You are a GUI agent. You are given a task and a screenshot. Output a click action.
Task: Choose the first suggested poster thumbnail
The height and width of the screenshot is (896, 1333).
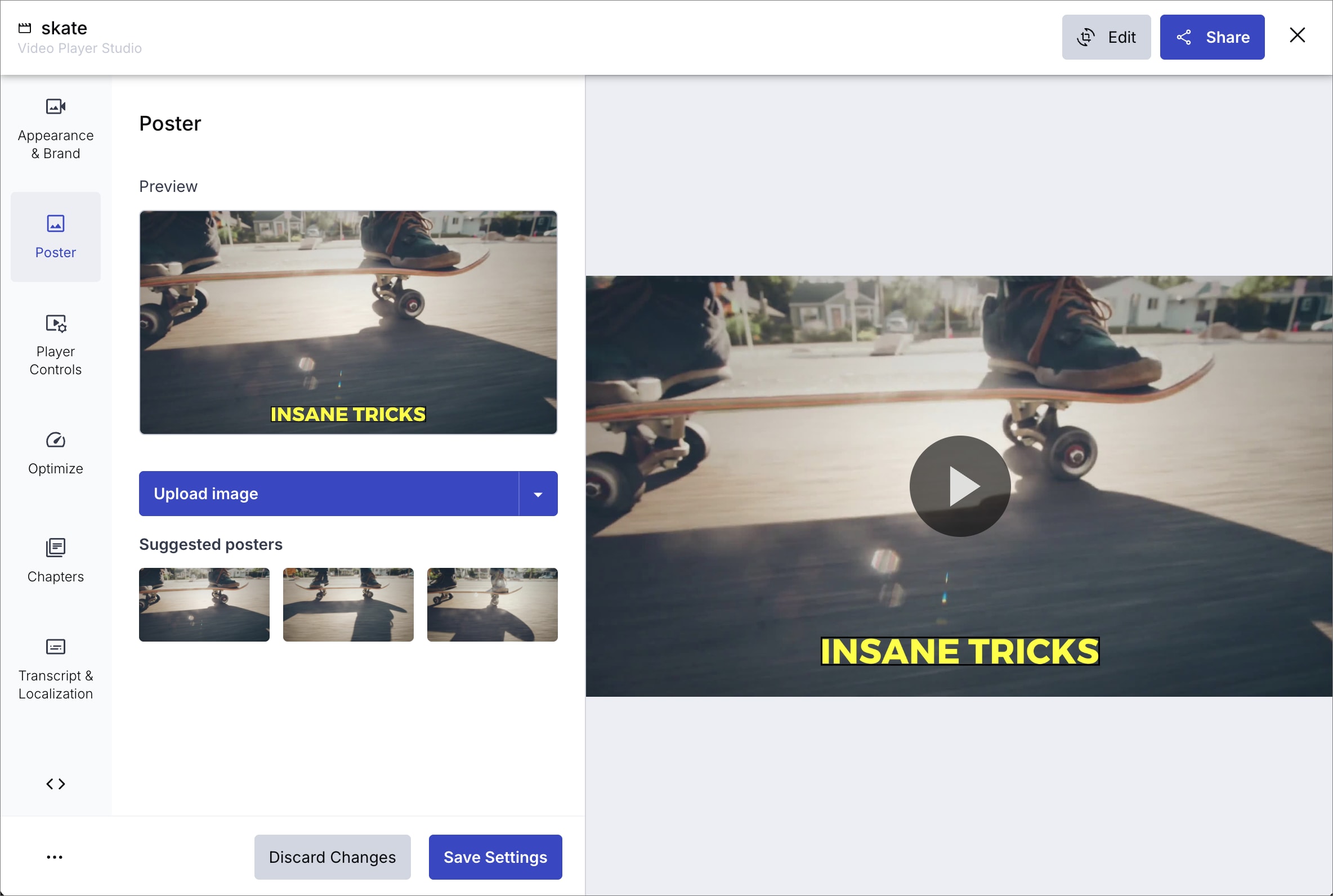[x=204, y=604]
